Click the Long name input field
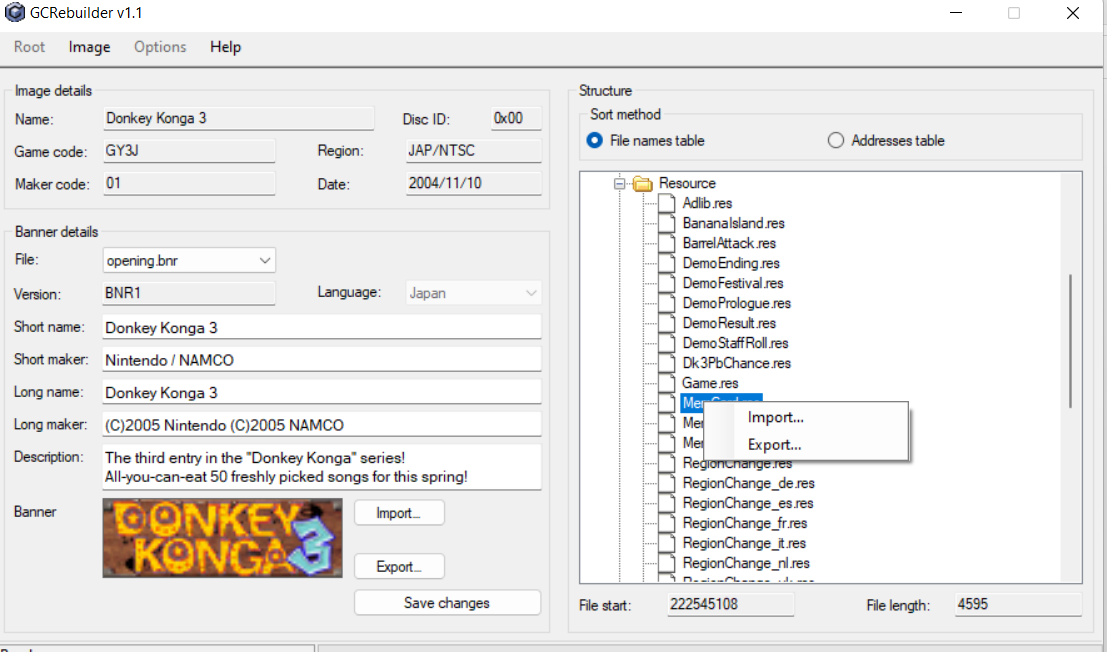Image resolution: width=1107 pixels, height=652 pixels. click(x=322, y=392)
